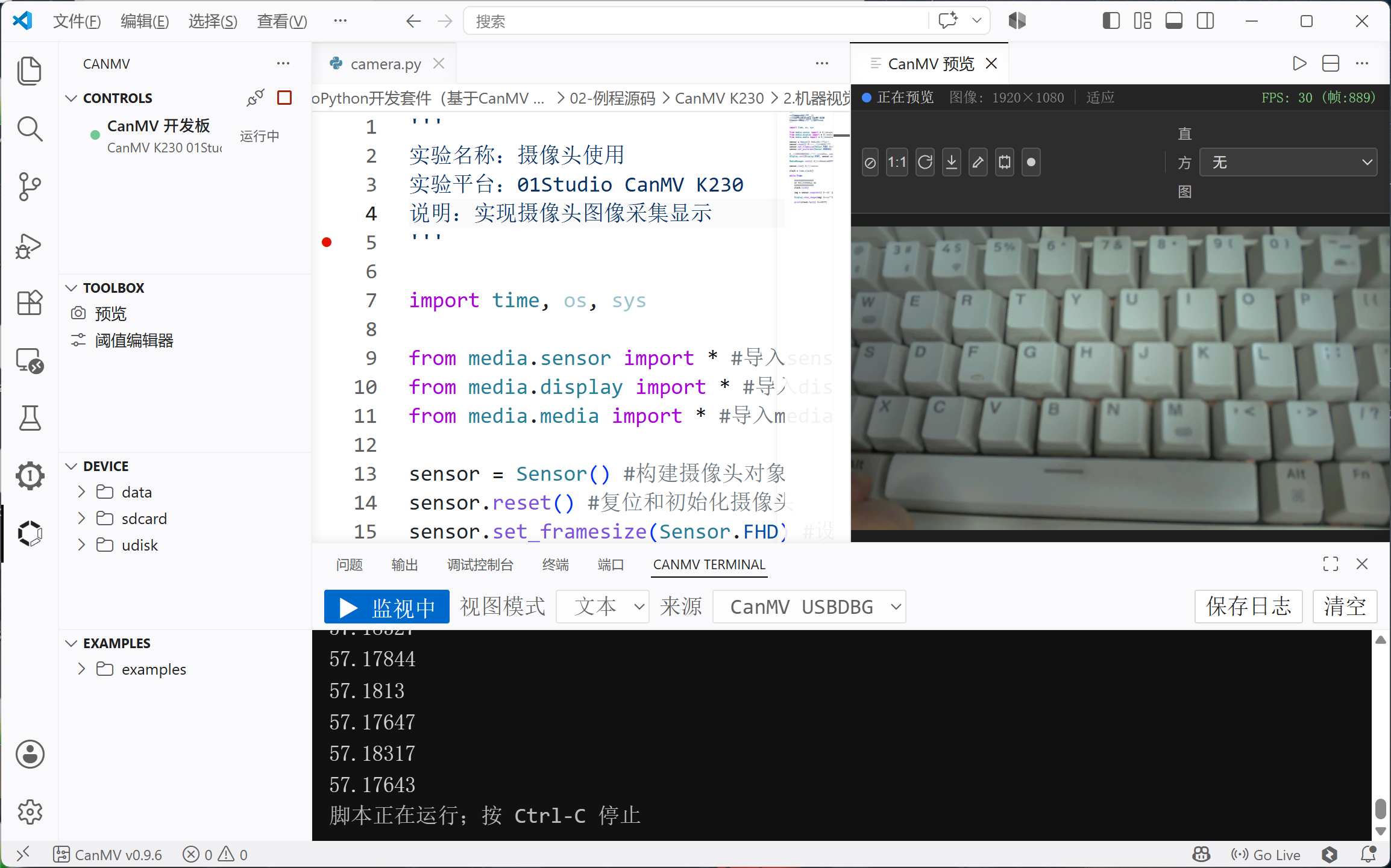Open the 选择(S) menu
The width and height of the screenshot is (1391, 868).
tap(213, 22)
